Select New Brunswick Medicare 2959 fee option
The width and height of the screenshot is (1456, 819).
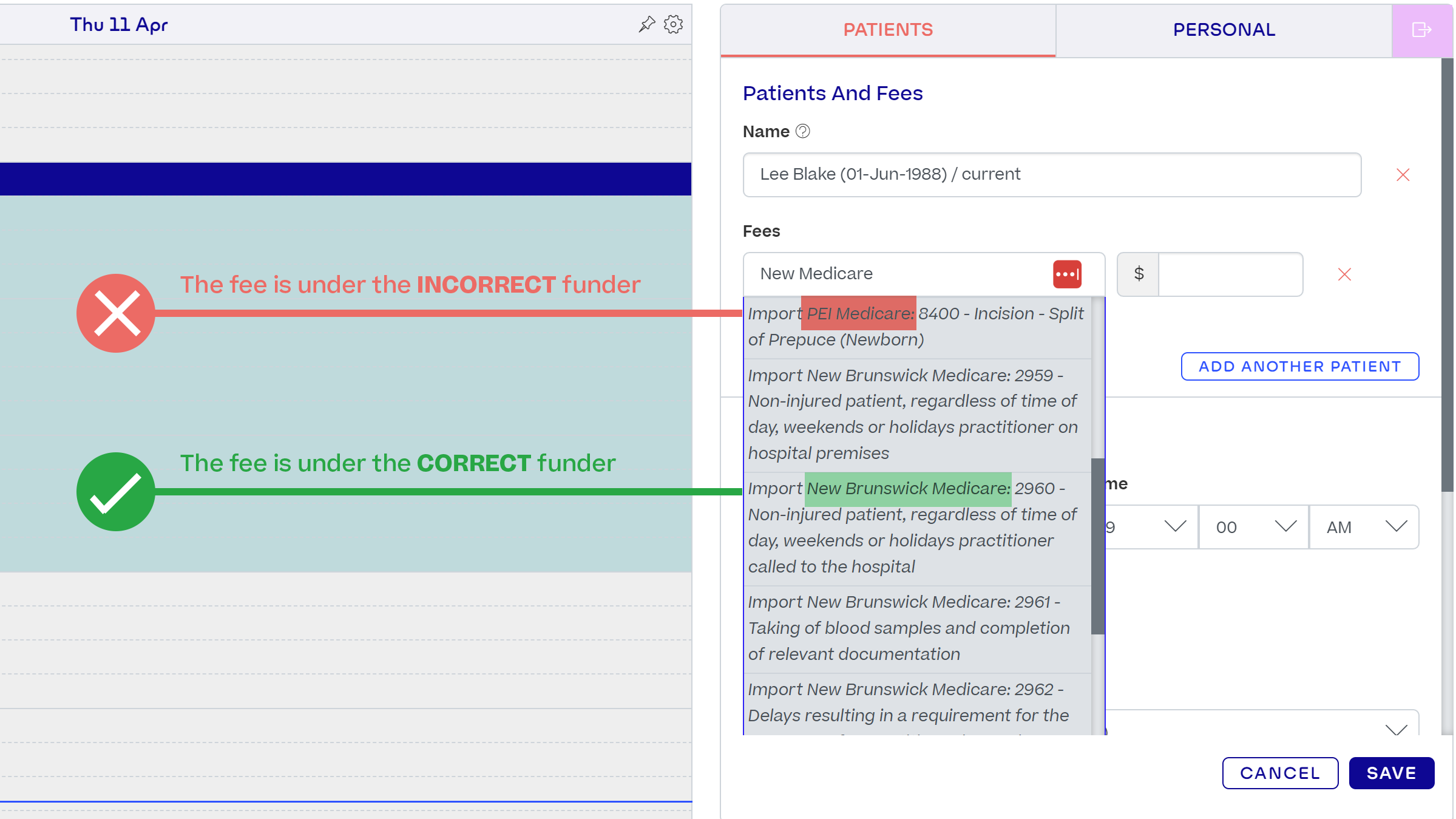[x=918, y=415]
